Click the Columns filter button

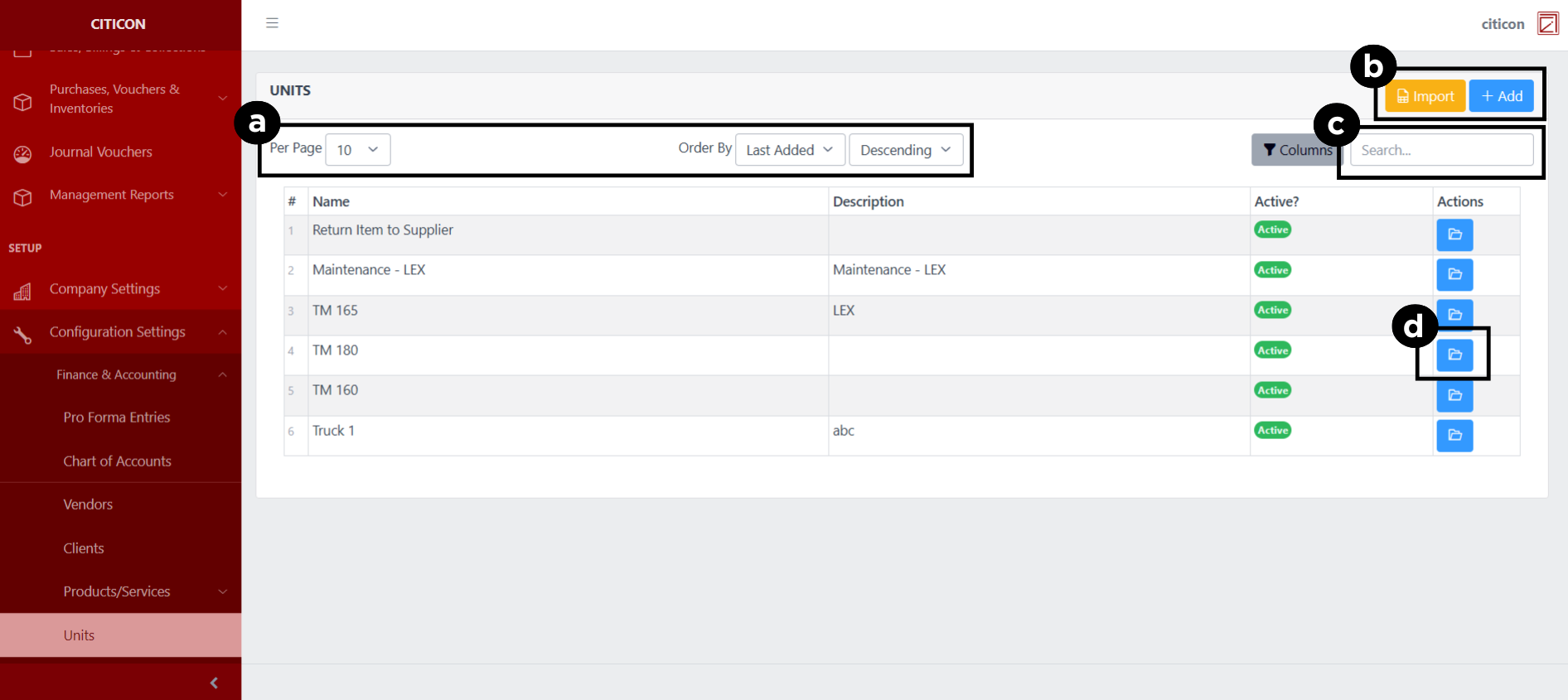pos(1295,150)
